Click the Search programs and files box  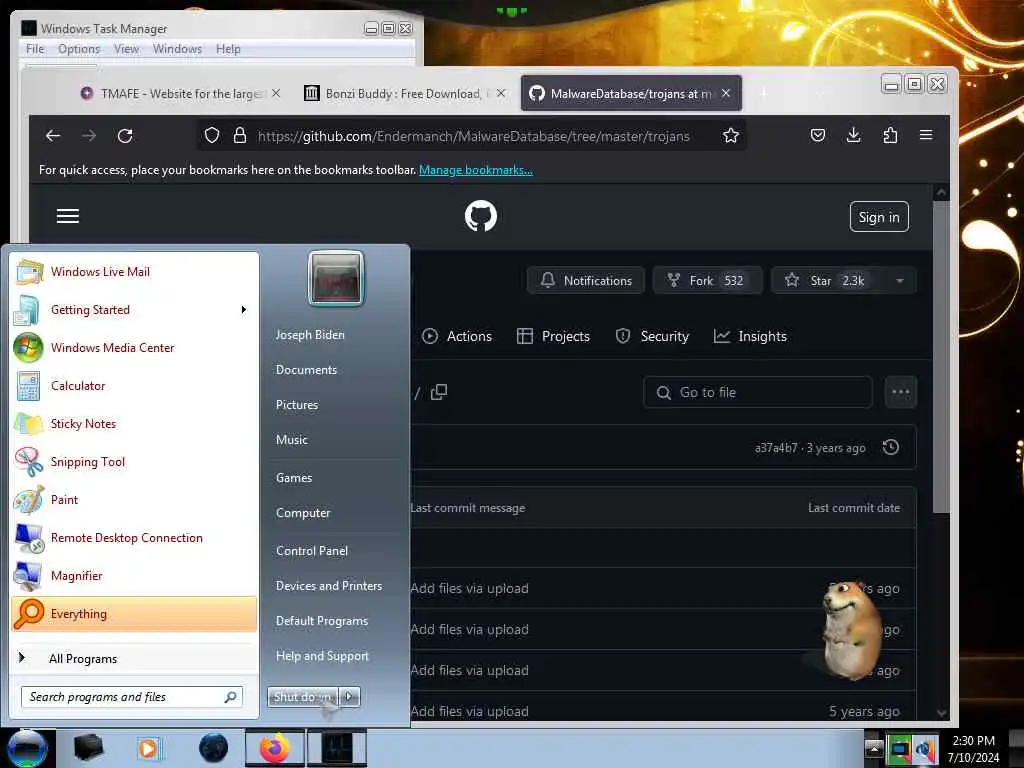click(131, 697)
